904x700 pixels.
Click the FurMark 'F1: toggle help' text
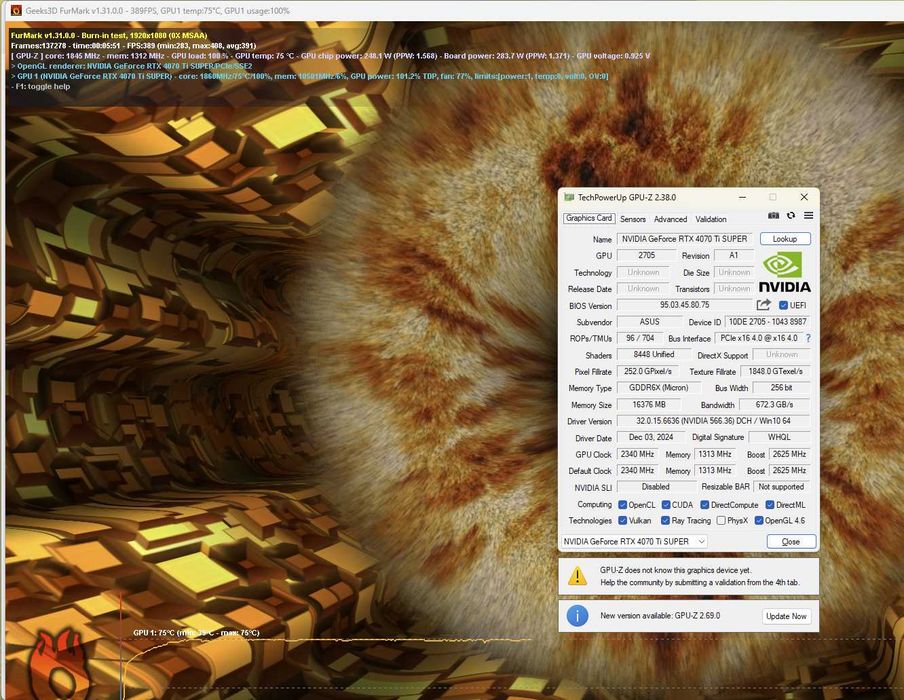pyautogui.click(x=41, y=86)
